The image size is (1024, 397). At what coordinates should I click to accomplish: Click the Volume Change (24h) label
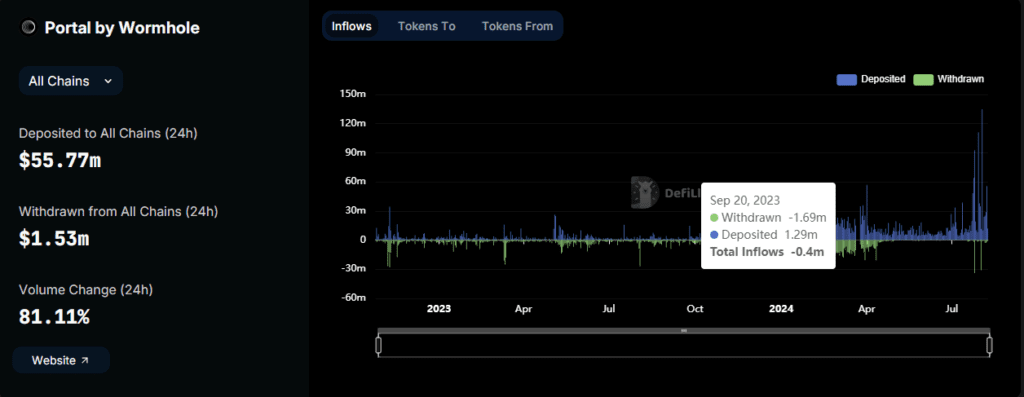pos(86,290)
